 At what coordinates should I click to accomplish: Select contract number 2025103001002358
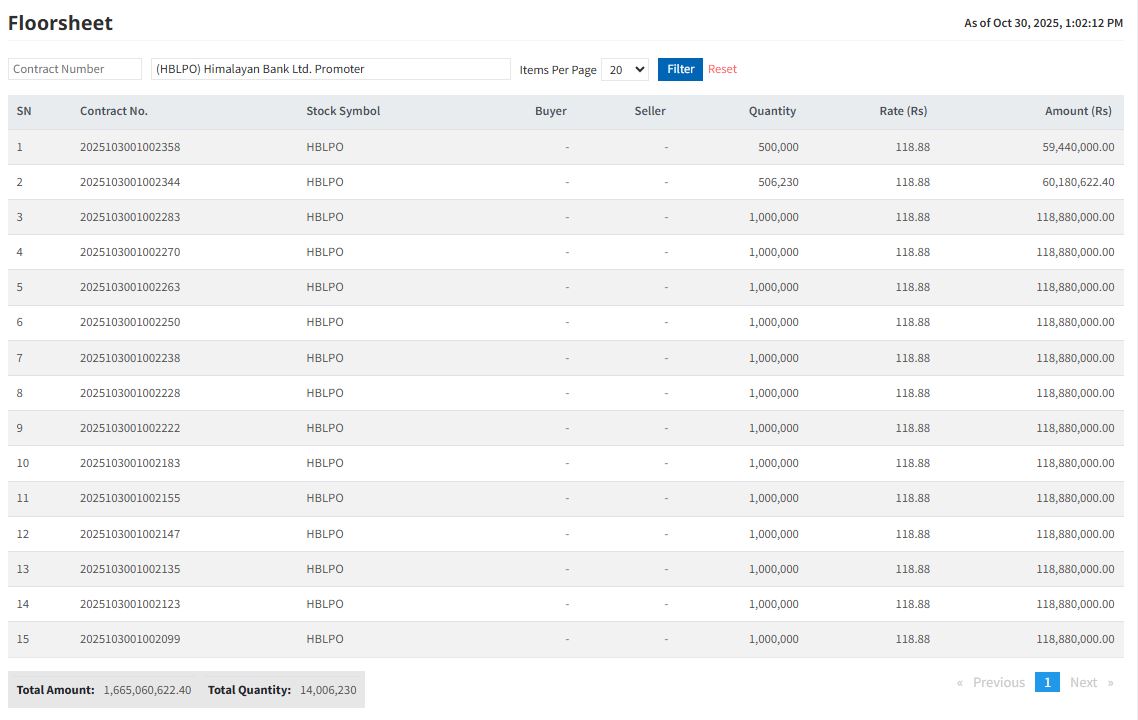(130, 147)
